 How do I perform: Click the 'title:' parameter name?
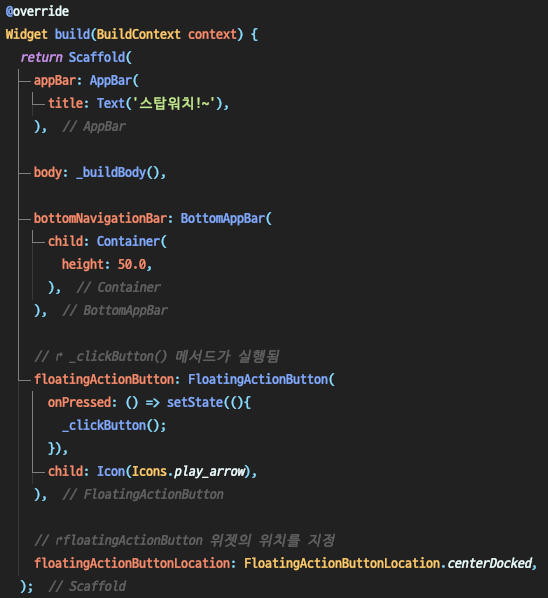click(68, 103)
